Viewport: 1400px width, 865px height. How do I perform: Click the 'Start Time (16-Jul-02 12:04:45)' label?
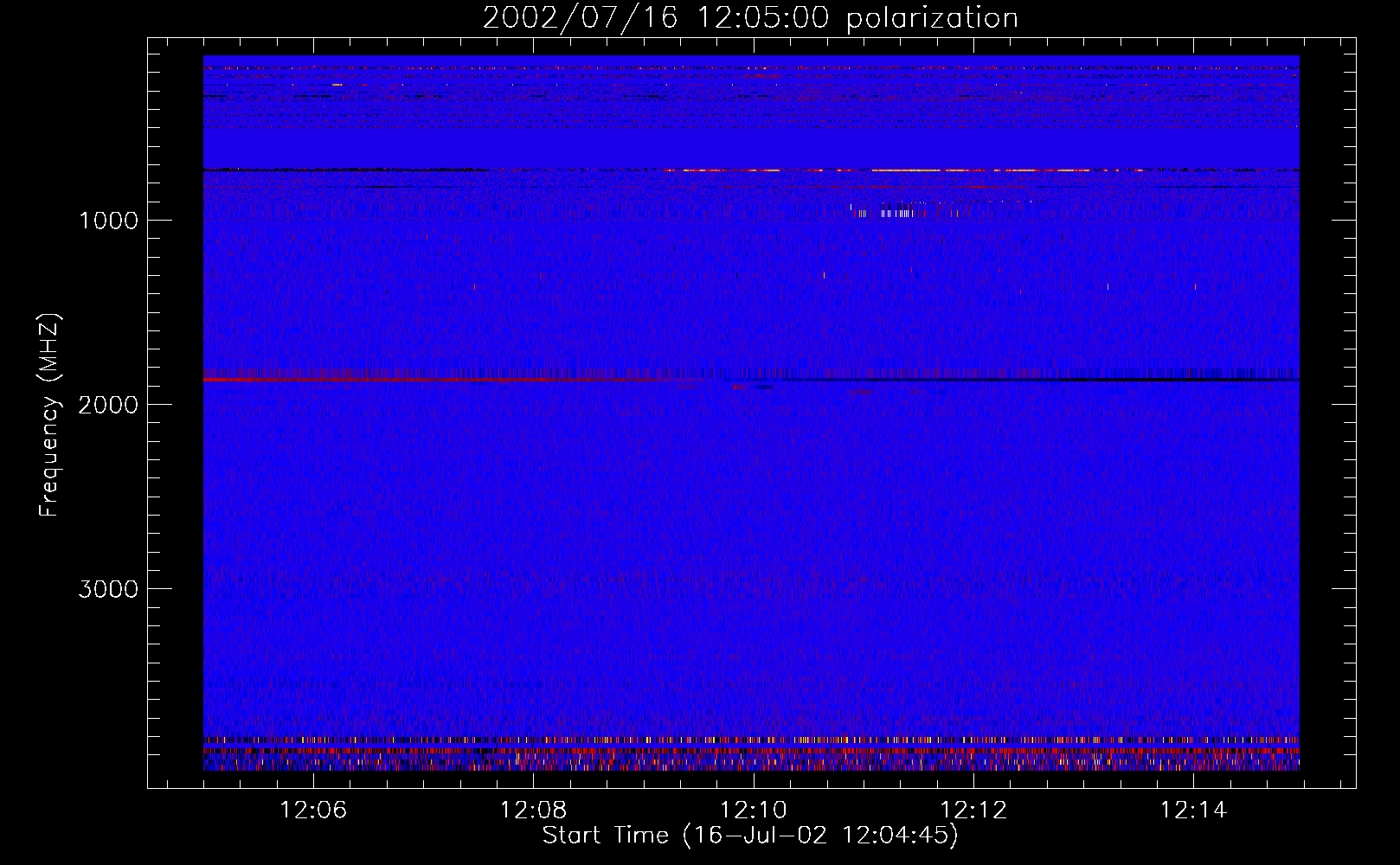coord(750,836)
